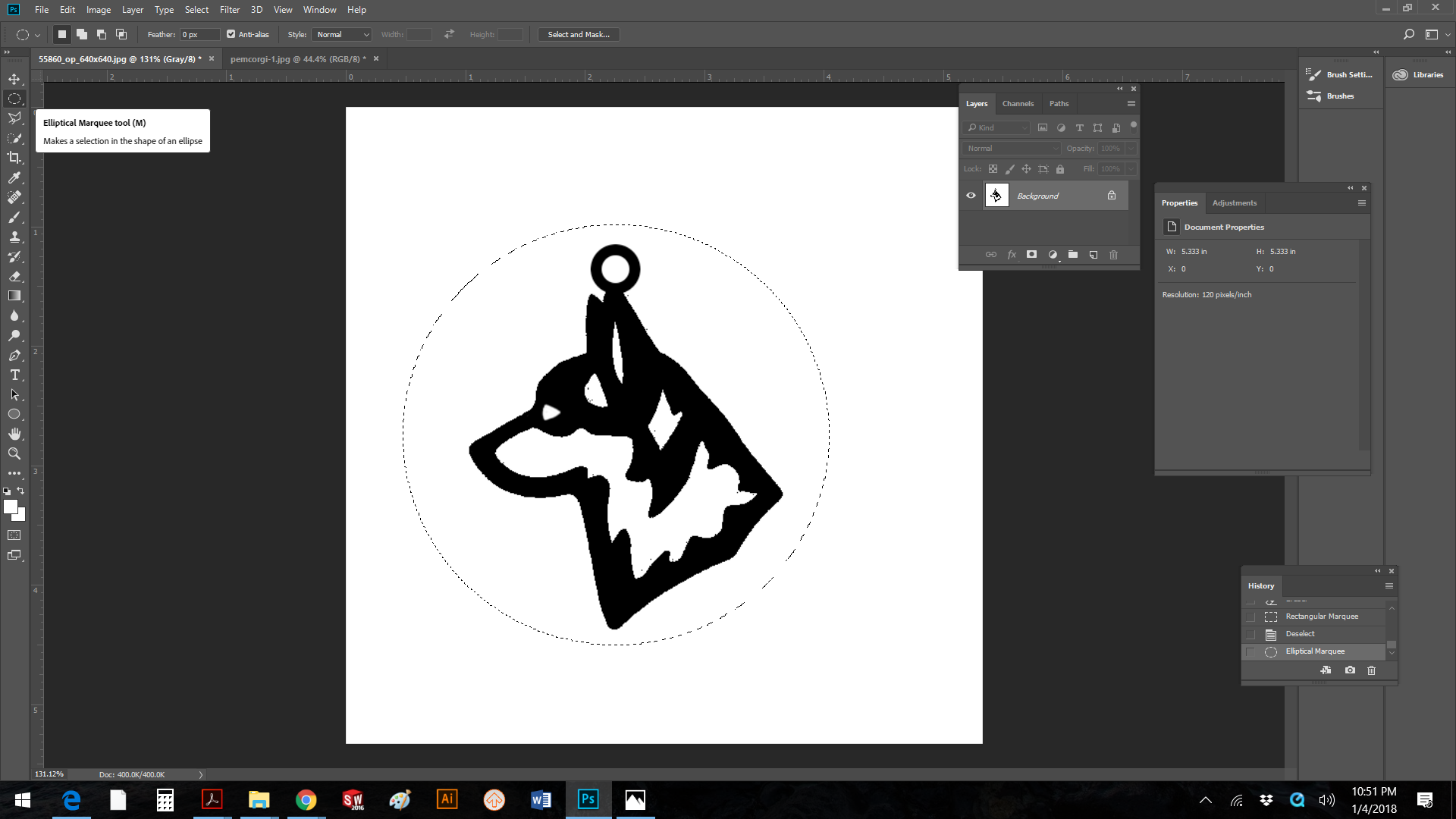Switch to the Channels tab
1456x819 pixels.
pyautogui.click(x=1018, y=104)
